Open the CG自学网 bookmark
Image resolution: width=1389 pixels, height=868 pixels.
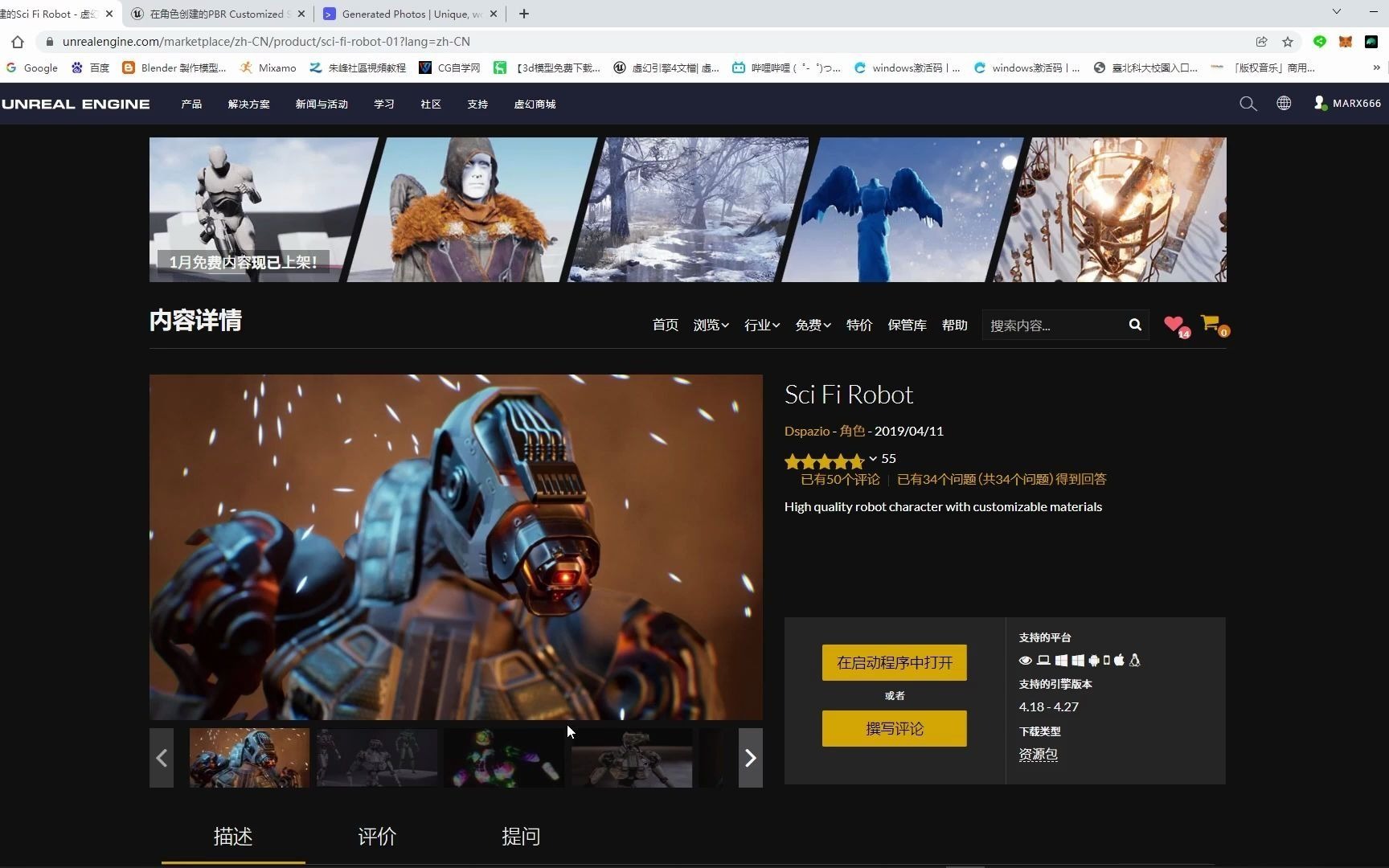pos(449,68)
